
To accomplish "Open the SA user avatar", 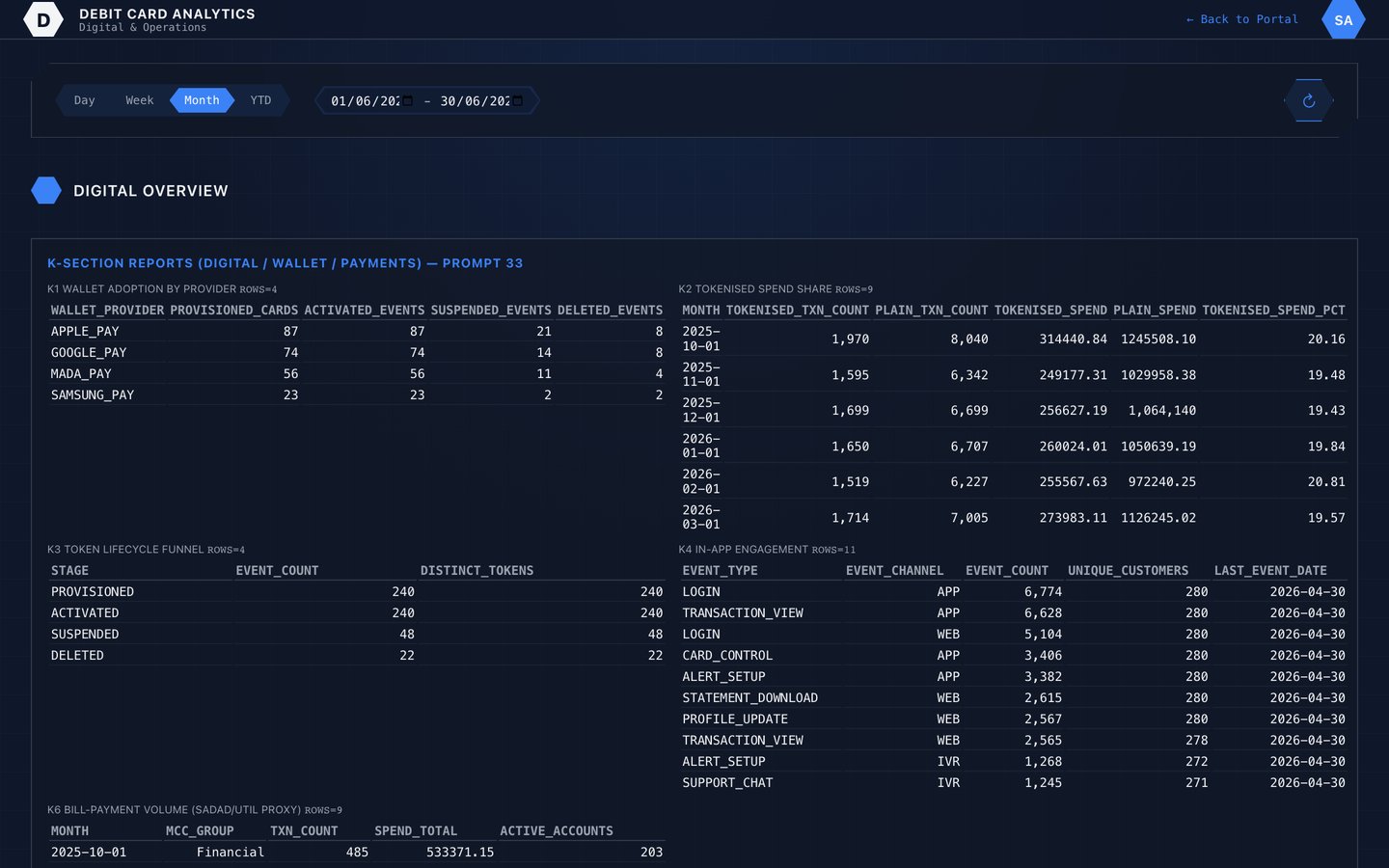I will [x=1343, y=19].
